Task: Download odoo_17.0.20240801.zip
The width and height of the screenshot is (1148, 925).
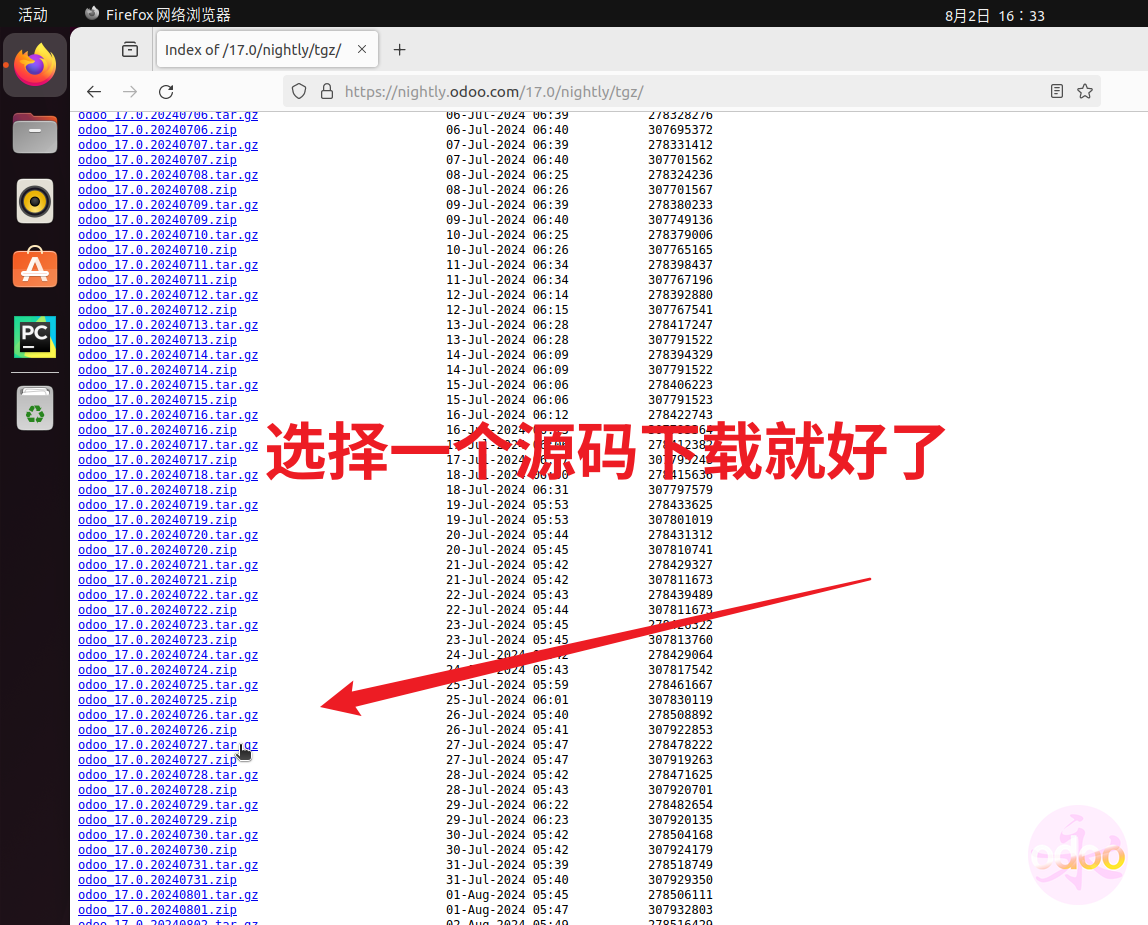Action: click(157, 910)
